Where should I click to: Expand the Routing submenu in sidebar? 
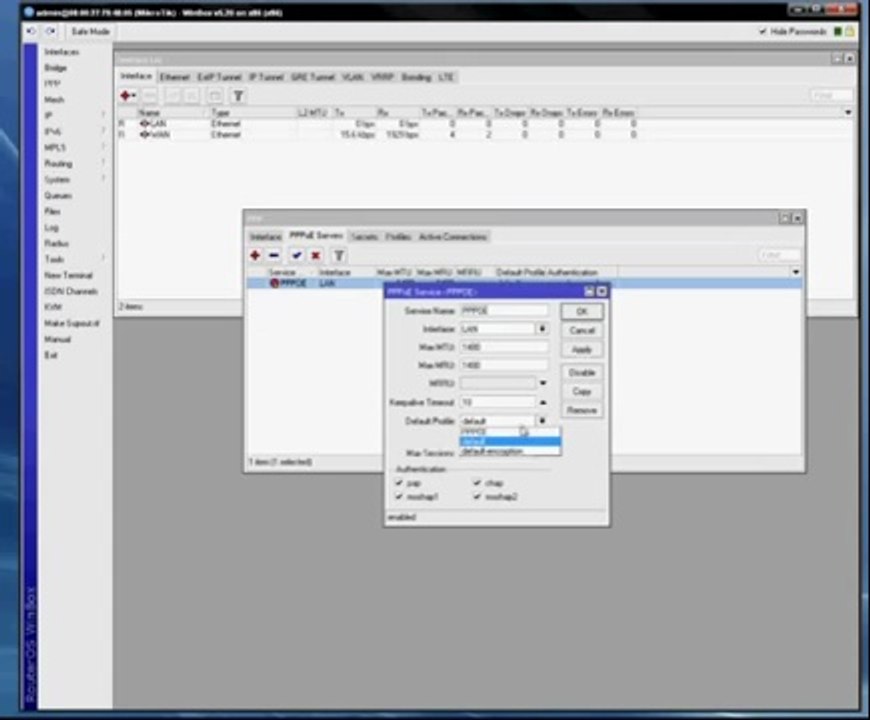coord(103,163)
